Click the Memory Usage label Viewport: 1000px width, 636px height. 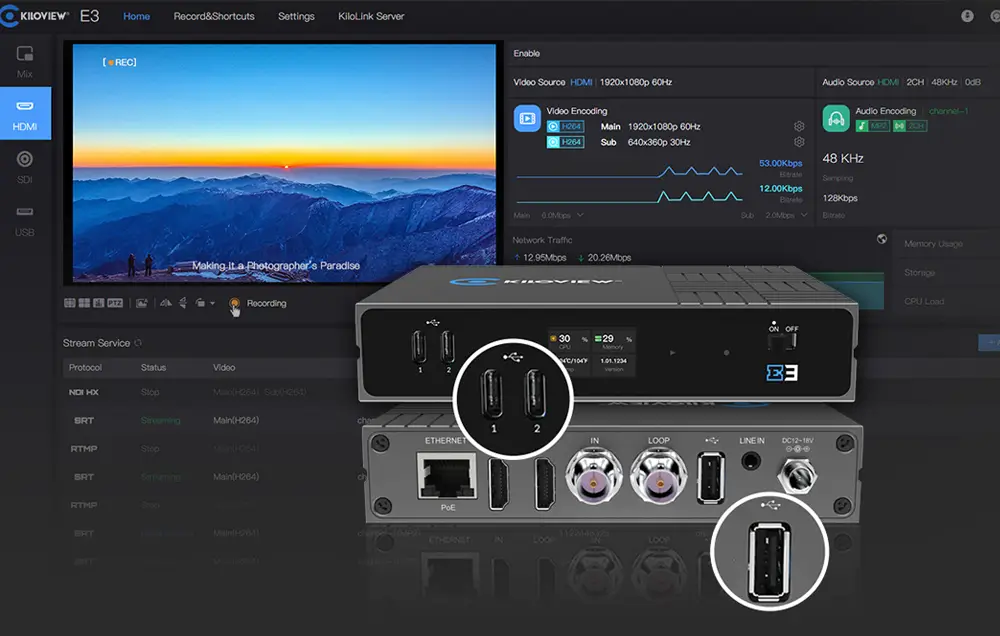(x=933, y=244)
